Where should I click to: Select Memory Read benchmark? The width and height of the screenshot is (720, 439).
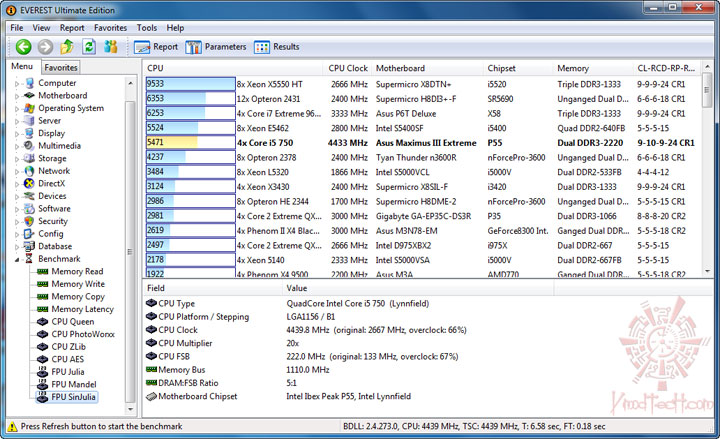click(77, 271)
